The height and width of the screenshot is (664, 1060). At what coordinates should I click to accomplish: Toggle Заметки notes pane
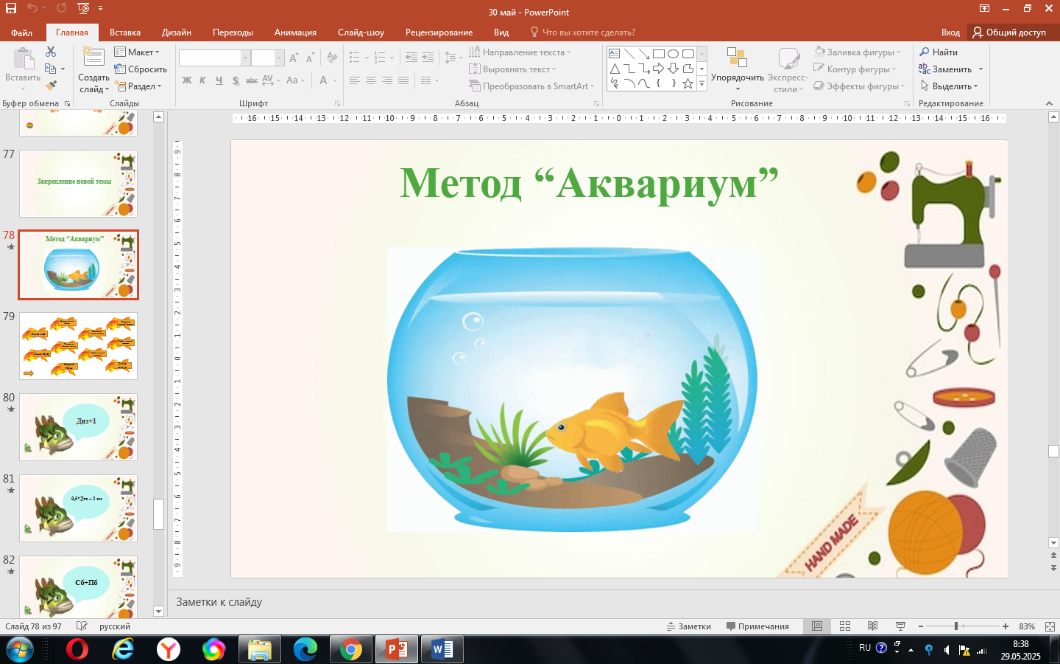point(688,626)
